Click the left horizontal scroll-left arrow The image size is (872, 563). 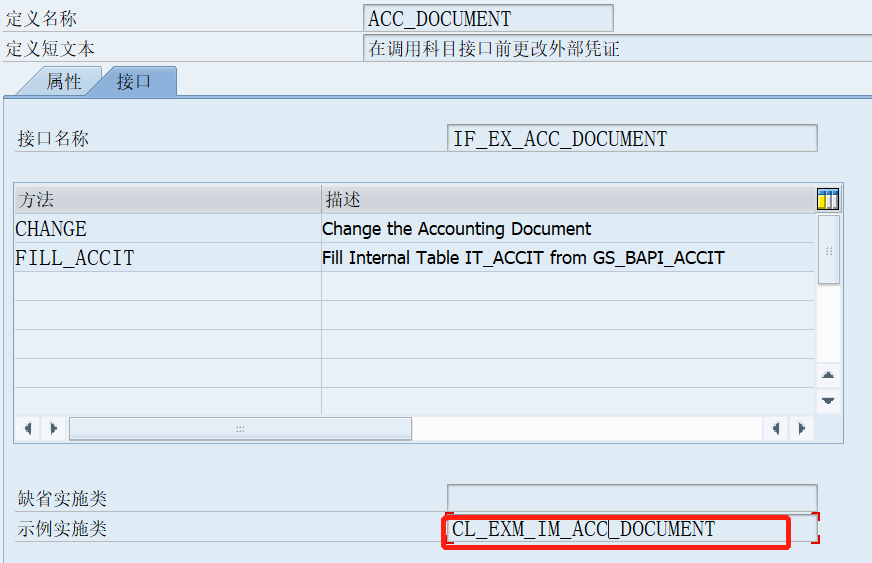[x=28, y=428]
